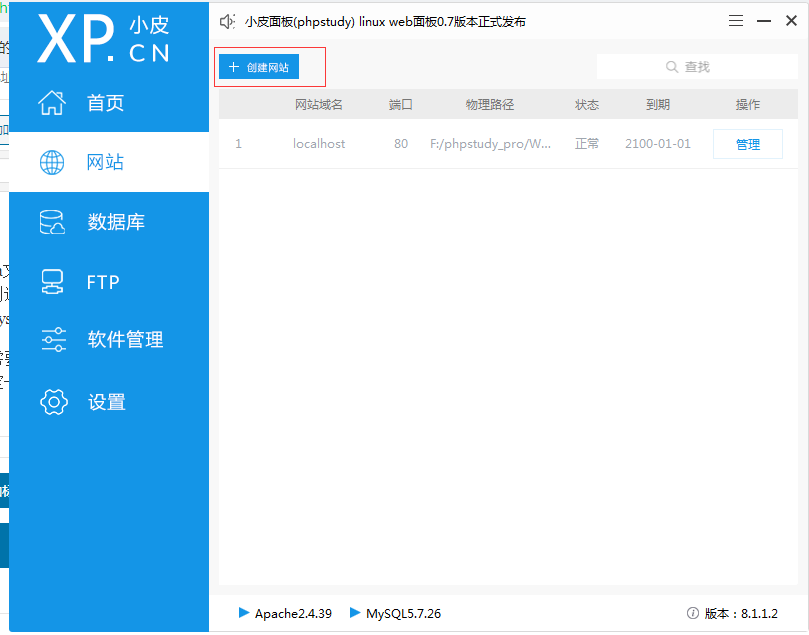Click the MySQL play status icon

coord(354,613)
